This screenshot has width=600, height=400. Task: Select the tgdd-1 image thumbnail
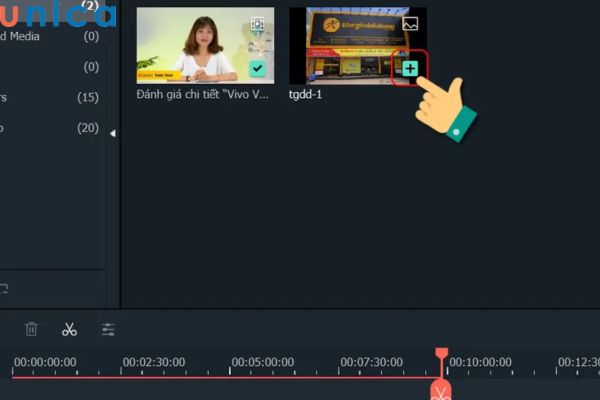coord(358,45)
